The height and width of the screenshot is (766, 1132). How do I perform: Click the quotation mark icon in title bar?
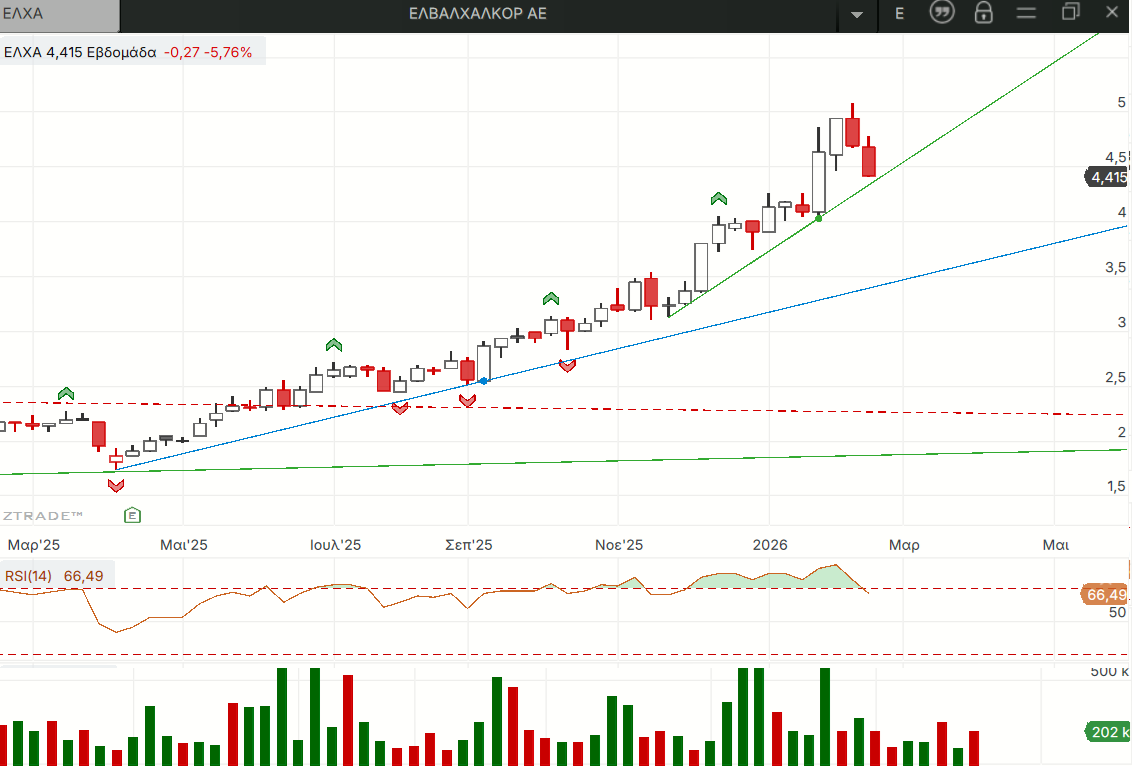pyautogui.click(x=941, y=13)
